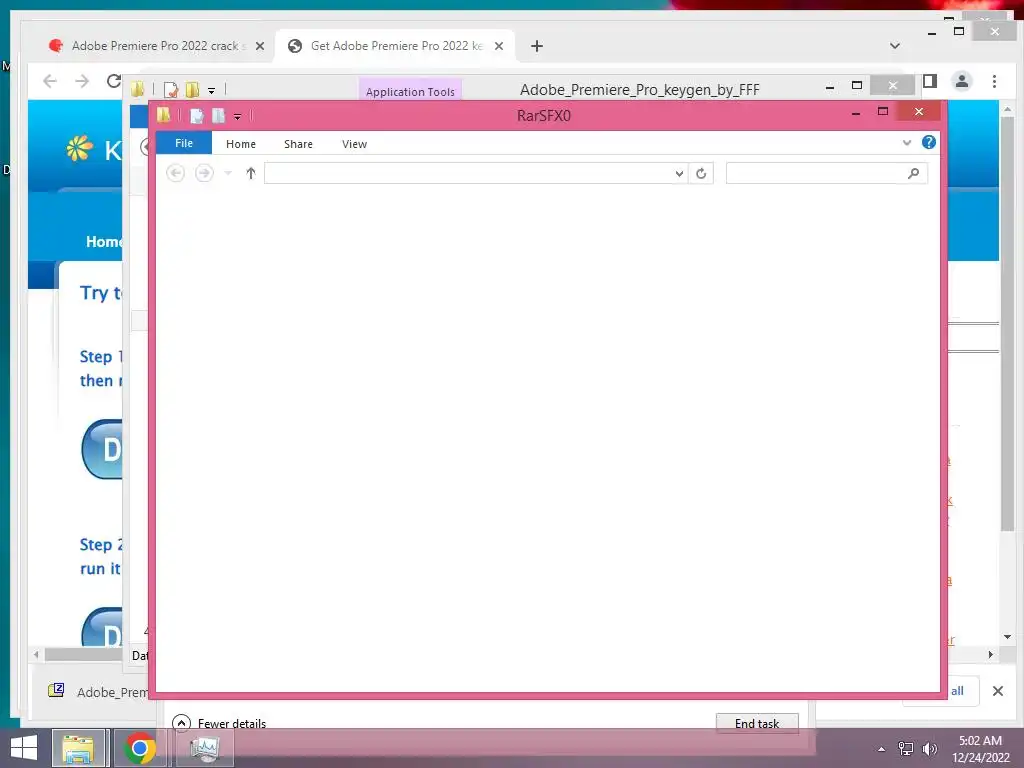The image size is (1024, 768).
Task: Click the search magnifier icon in RarSFX0
Action: pos(914,173)
